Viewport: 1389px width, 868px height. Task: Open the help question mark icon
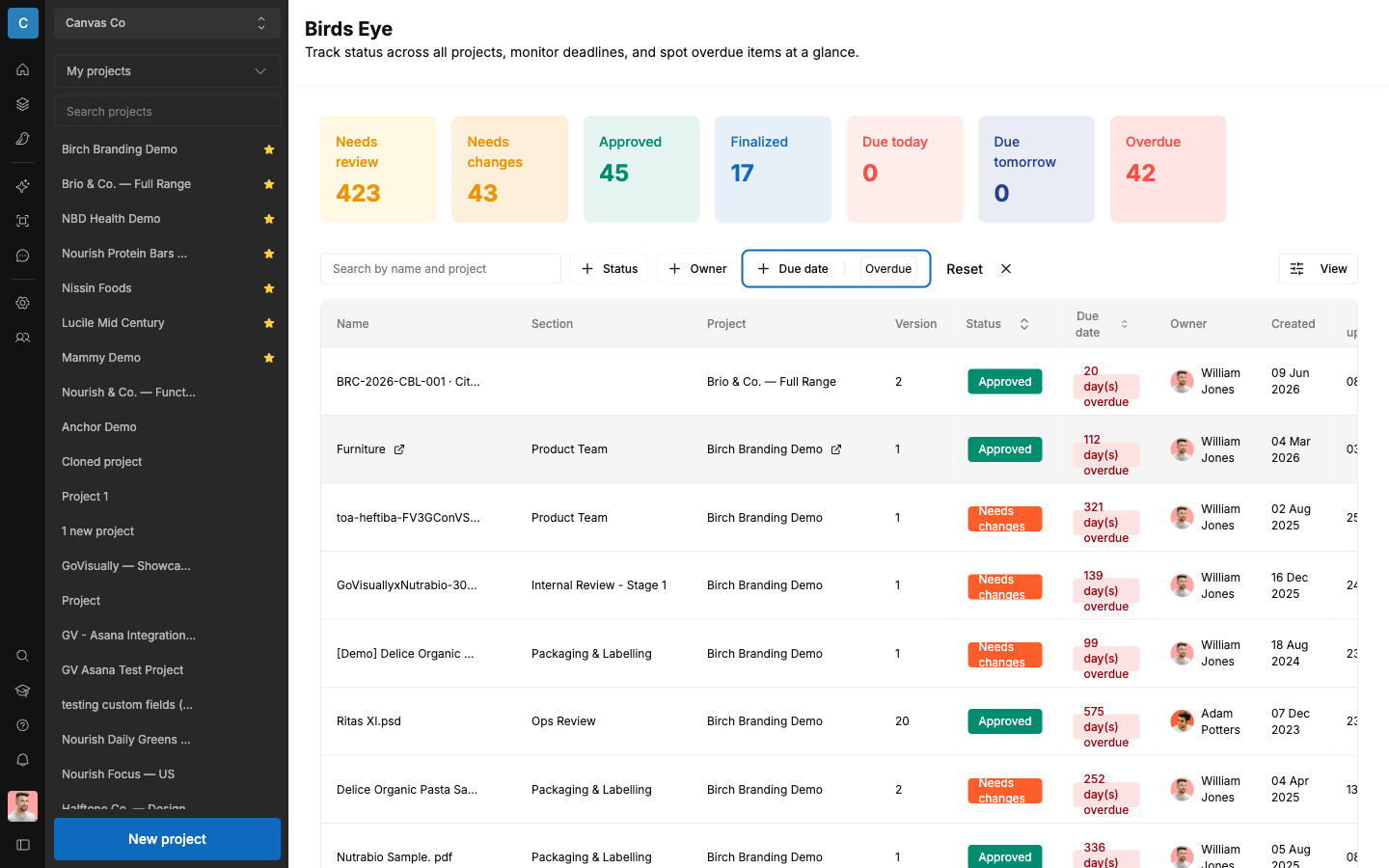tap(22, 725)
